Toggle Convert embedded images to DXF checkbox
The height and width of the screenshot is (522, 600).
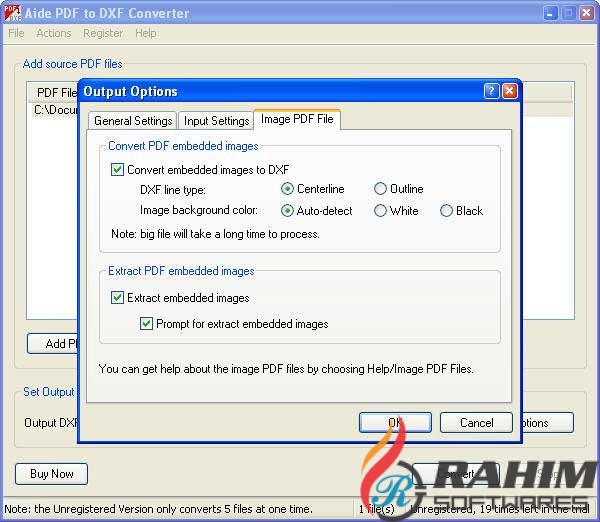click(x=117, y=170)
